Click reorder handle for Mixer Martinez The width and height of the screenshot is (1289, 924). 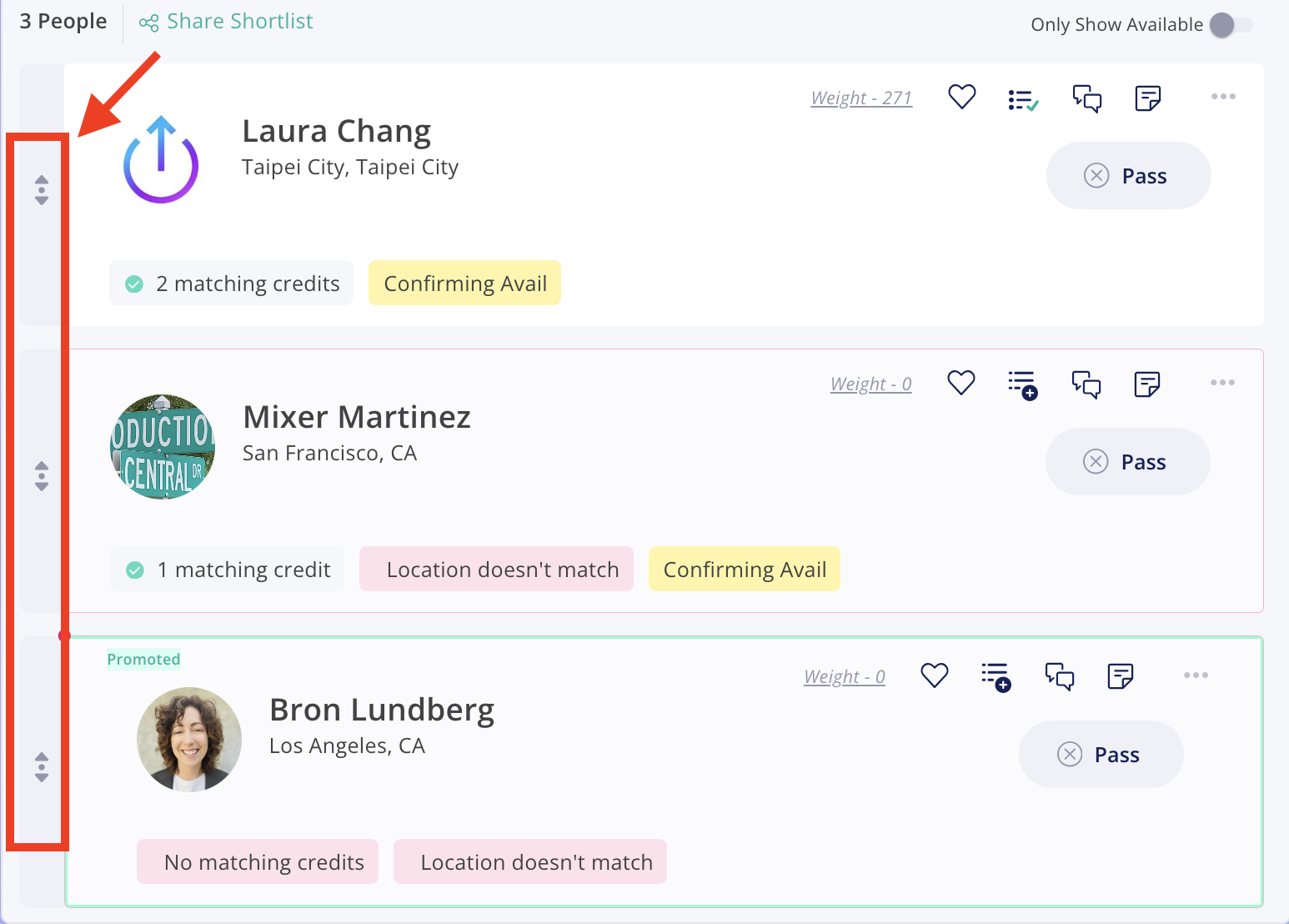click(x=42, y=476)
